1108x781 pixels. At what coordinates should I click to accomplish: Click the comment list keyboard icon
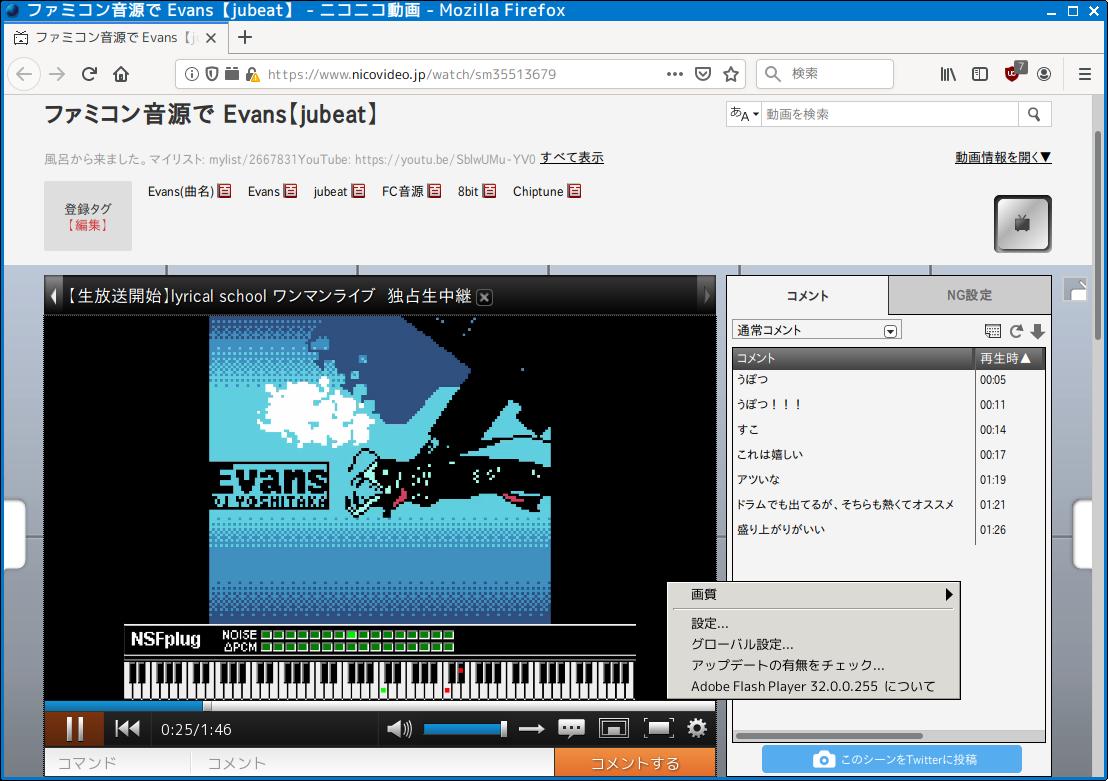992,331
